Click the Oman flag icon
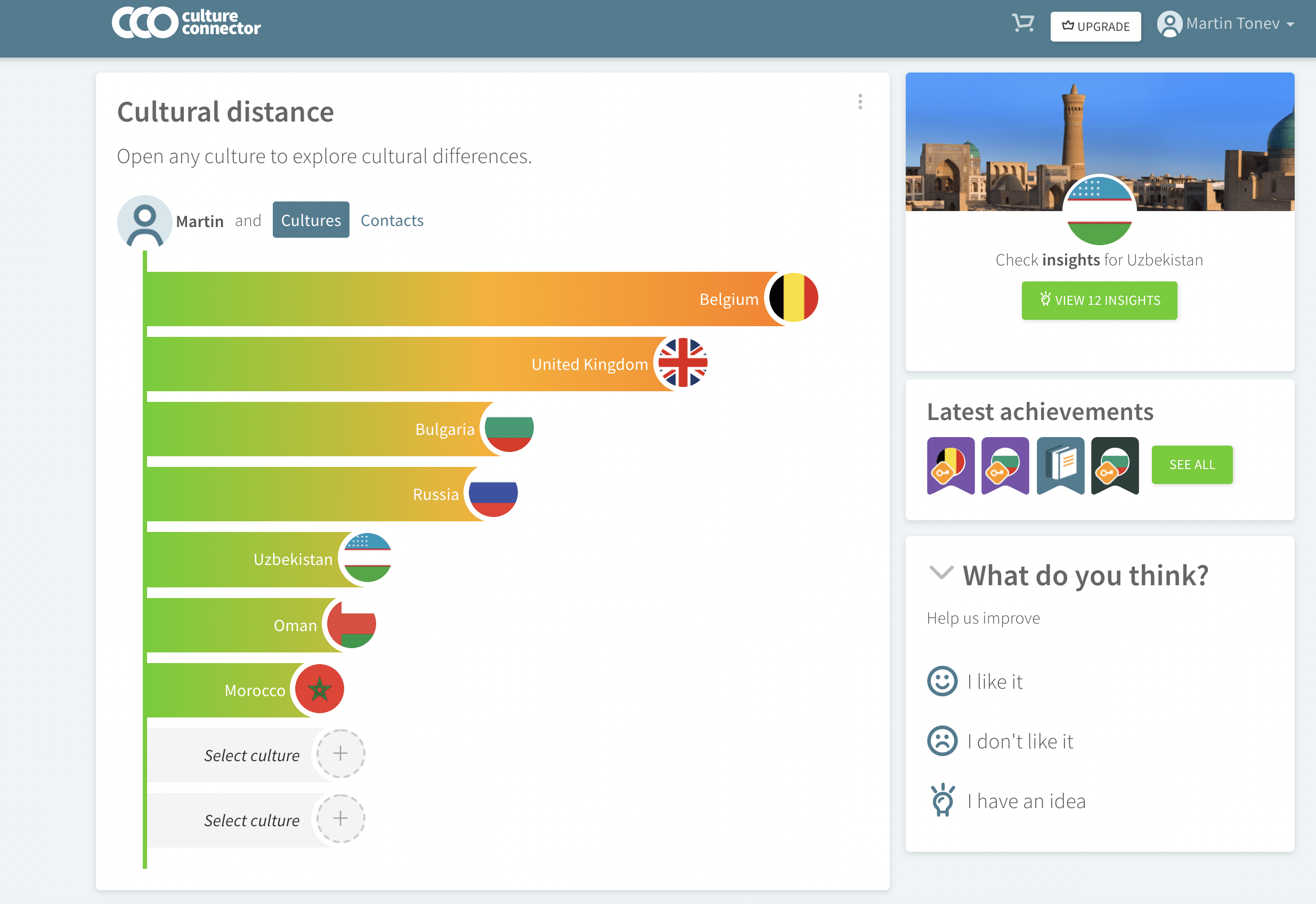The height and width of the screenshot is (904, 1316). [x=351, y=624]
